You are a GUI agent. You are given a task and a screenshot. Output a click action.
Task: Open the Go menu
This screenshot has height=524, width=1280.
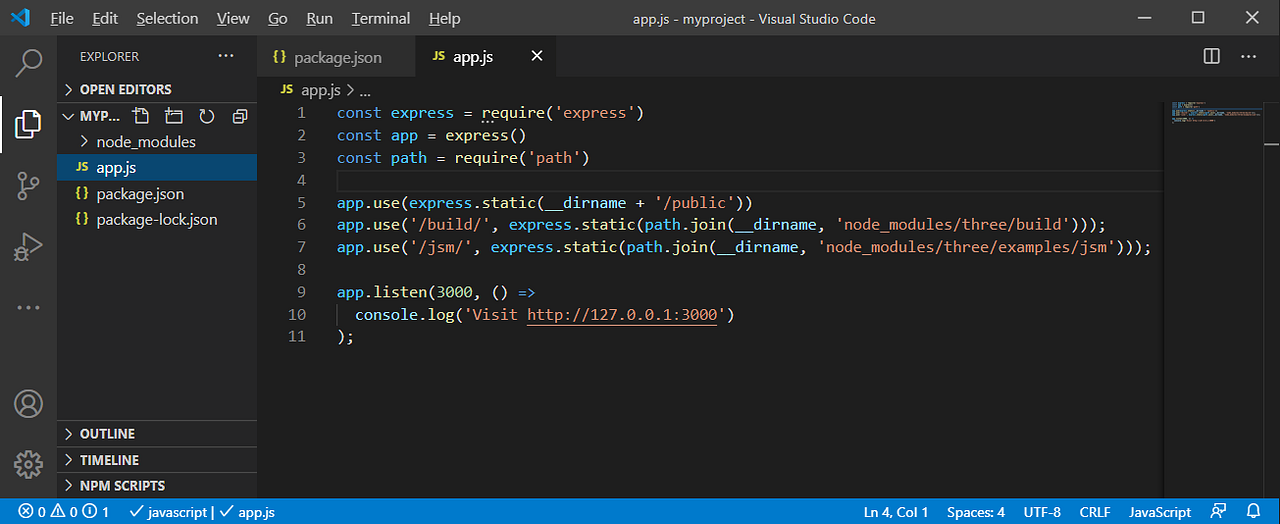pos(278,18)
